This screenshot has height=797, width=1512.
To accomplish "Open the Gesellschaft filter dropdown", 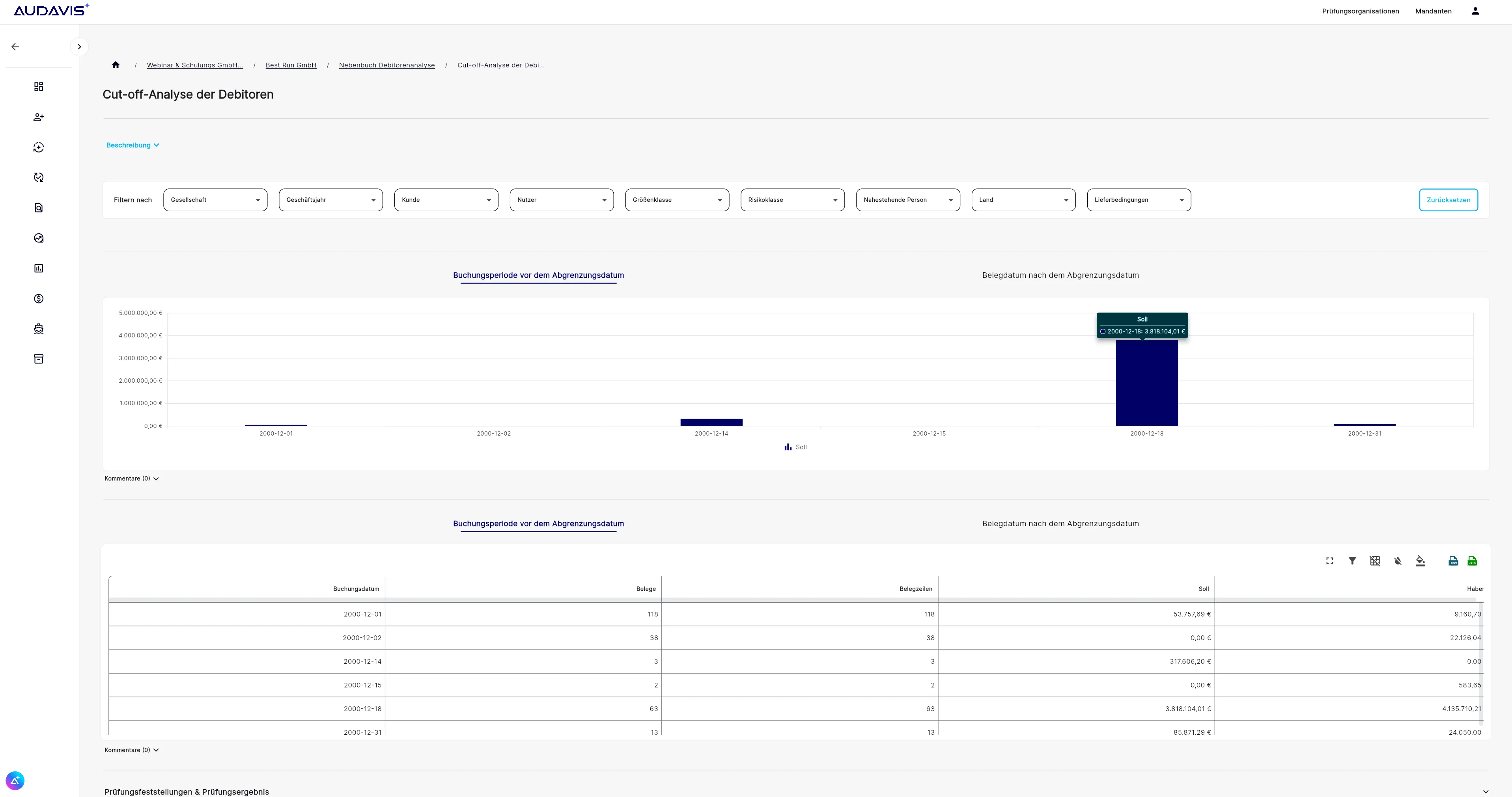I will click(215, 199).
